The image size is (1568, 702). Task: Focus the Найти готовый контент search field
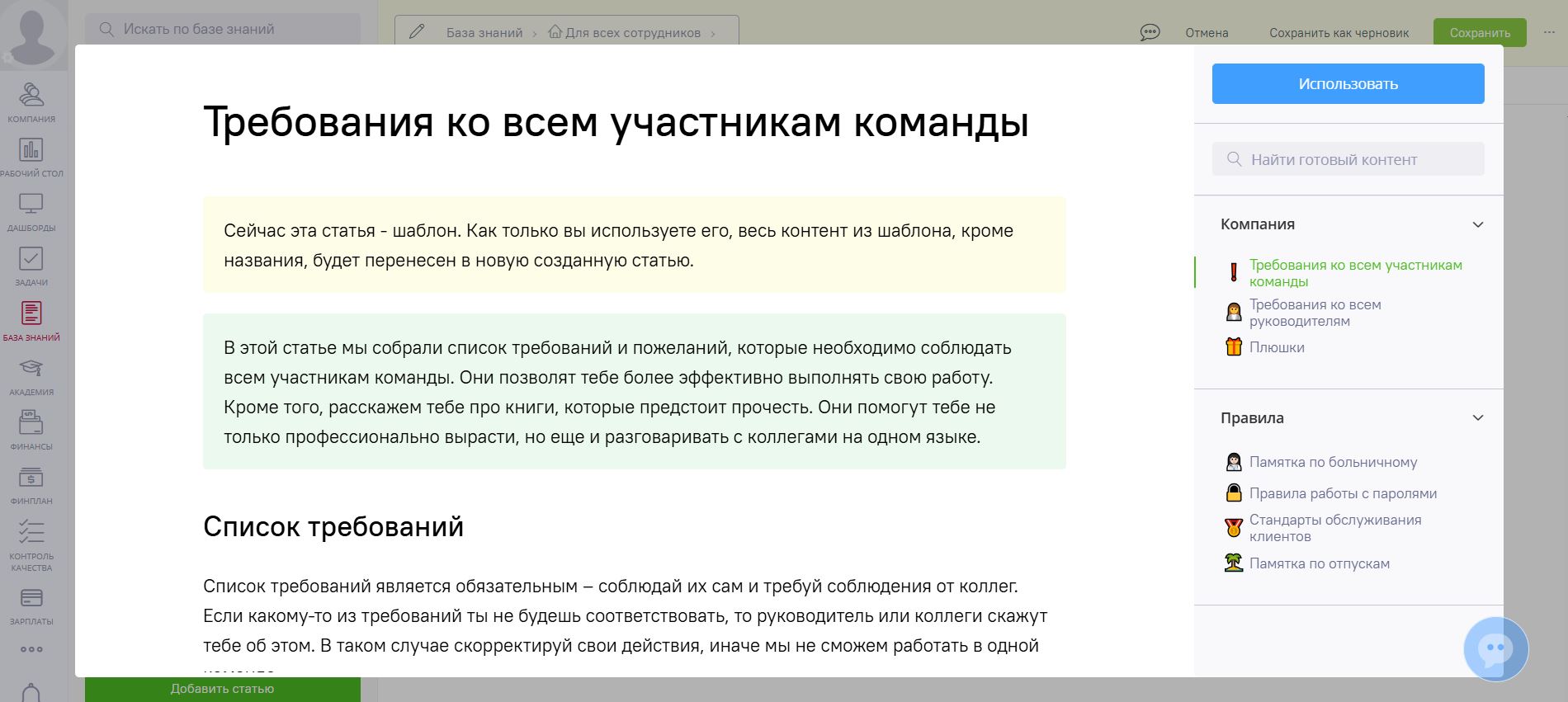click(x=1348, y=159)
